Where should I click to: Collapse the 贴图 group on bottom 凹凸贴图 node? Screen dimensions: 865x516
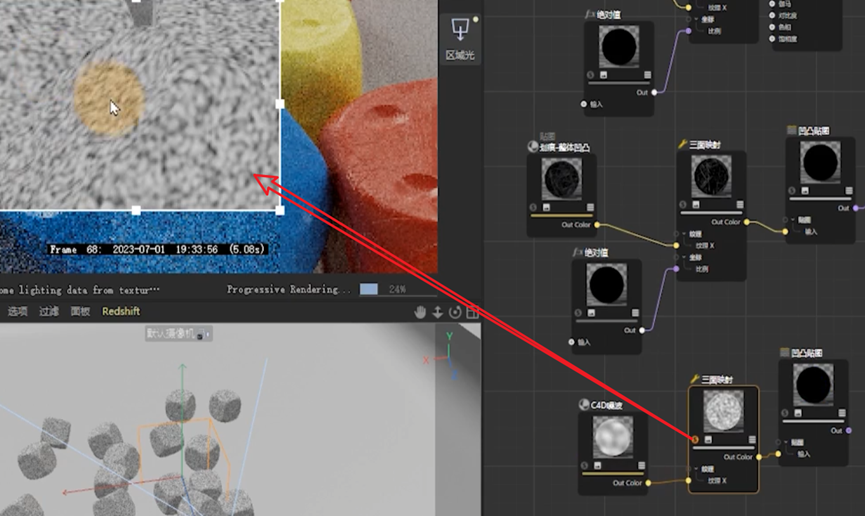(x=787, y=442)
